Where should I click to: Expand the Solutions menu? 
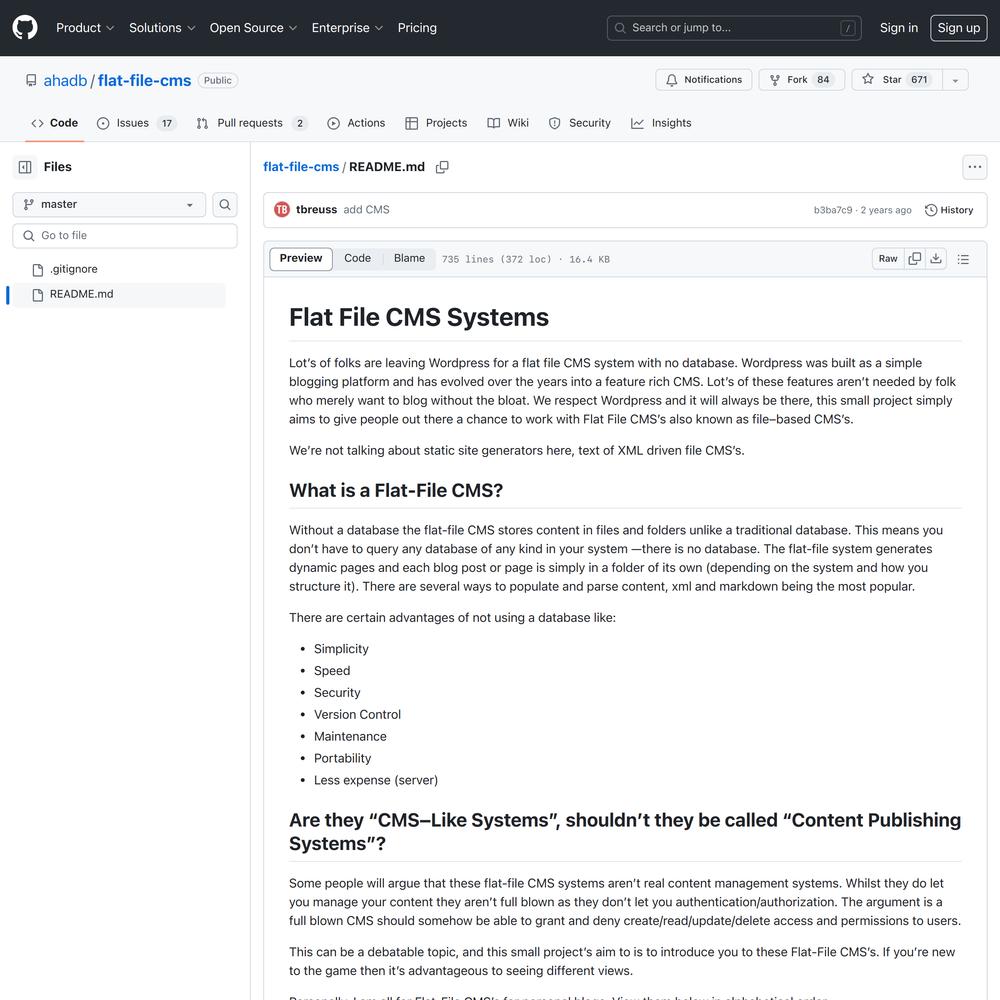click(162, 28)
